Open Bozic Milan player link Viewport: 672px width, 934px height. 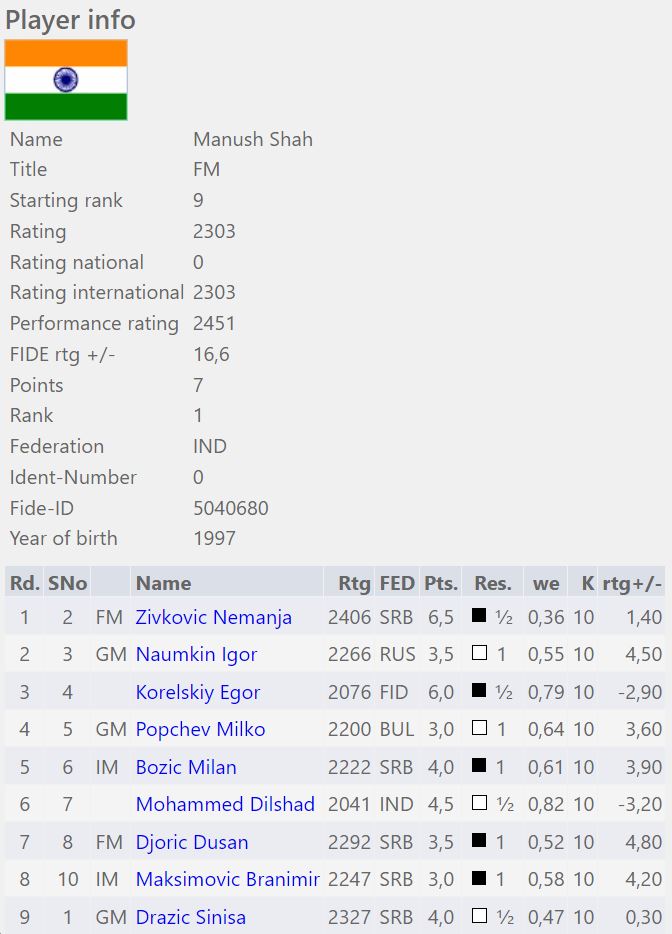tap(186, 767)
